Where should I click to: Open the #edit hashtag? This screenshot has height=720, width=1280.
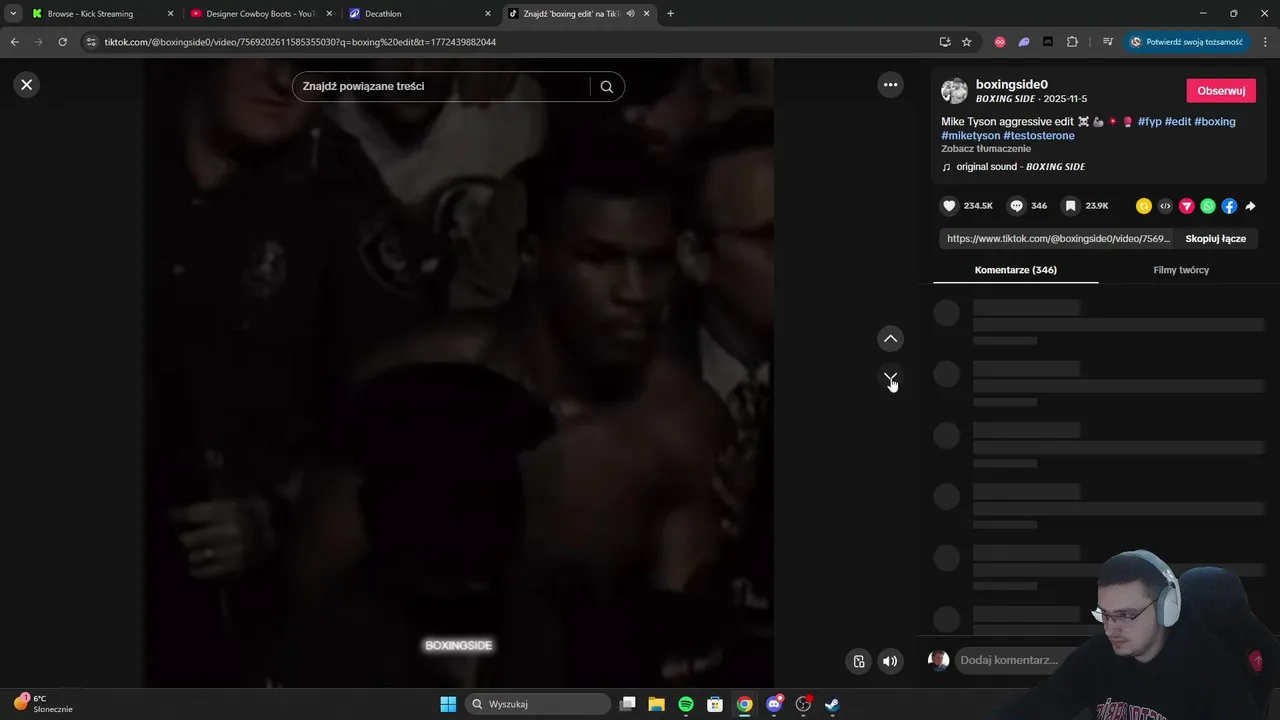[1178, 122]
